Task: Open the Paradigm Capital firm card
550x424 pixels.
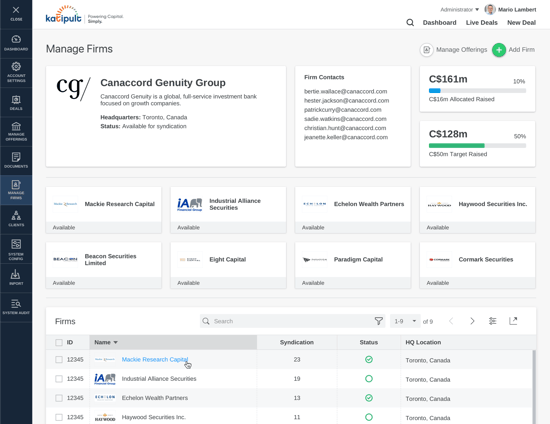Action: 353,265
